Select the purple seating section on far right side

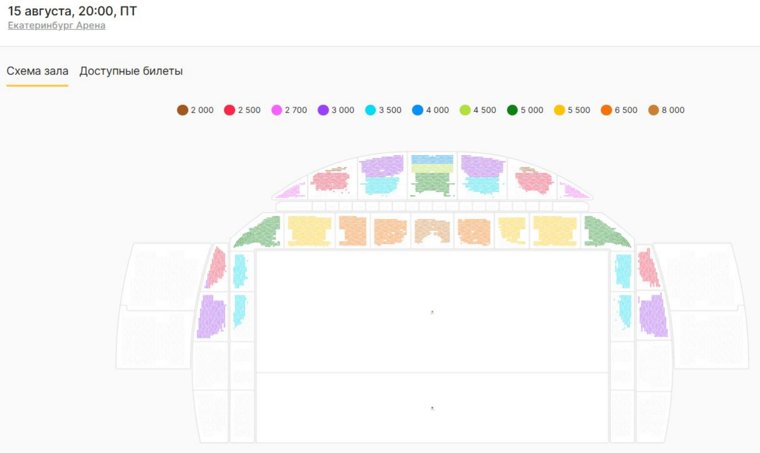coord(652,316)
